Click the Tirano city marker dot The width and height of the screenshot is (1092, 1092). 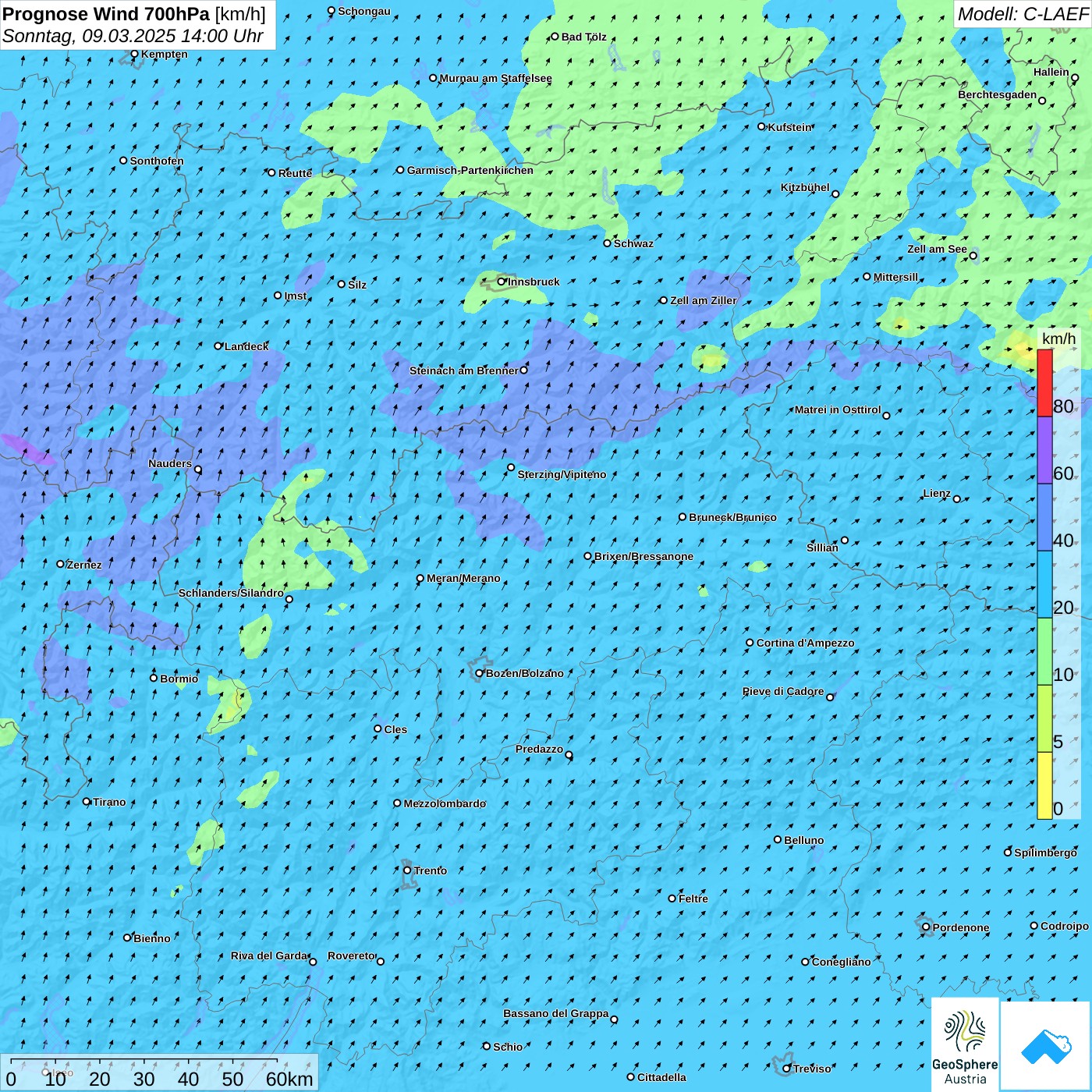point(87,801)
